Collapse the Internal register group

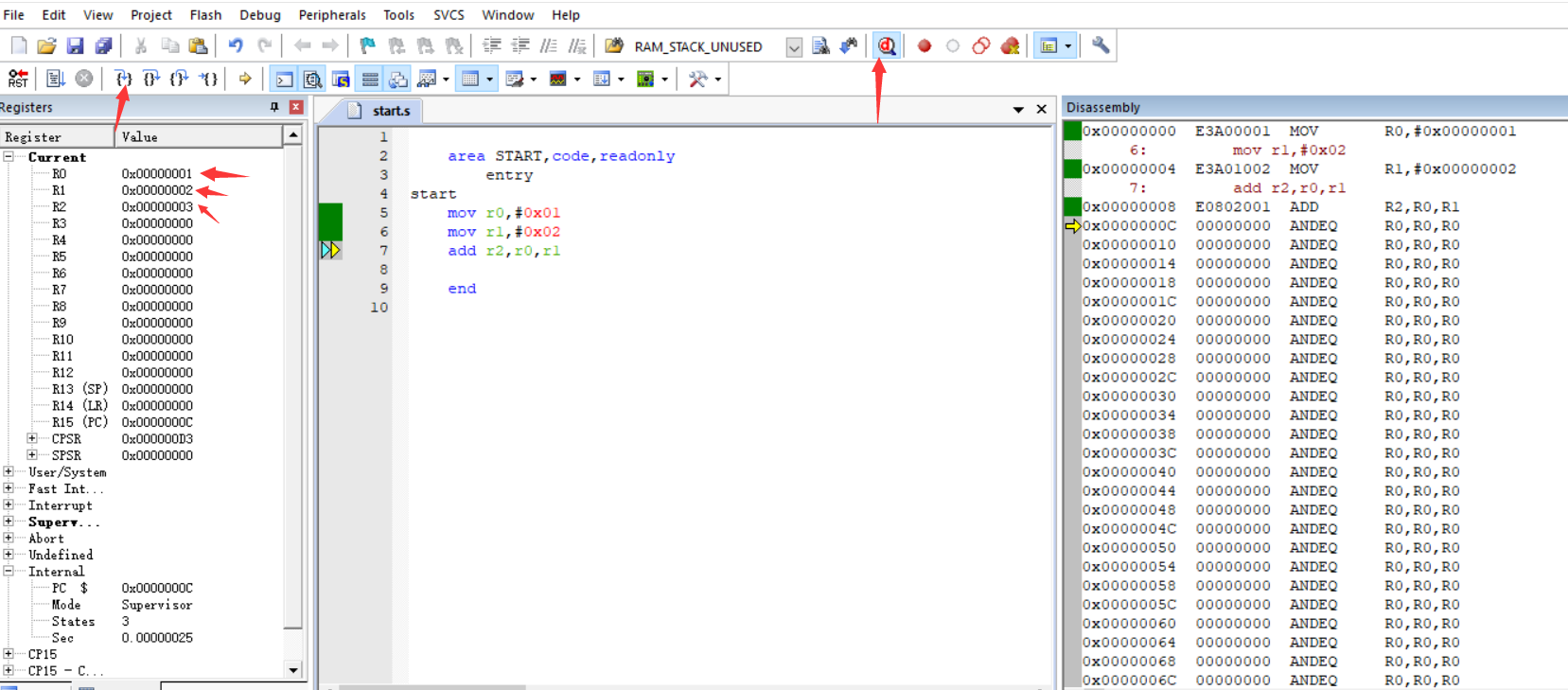[x=9, y=571]
